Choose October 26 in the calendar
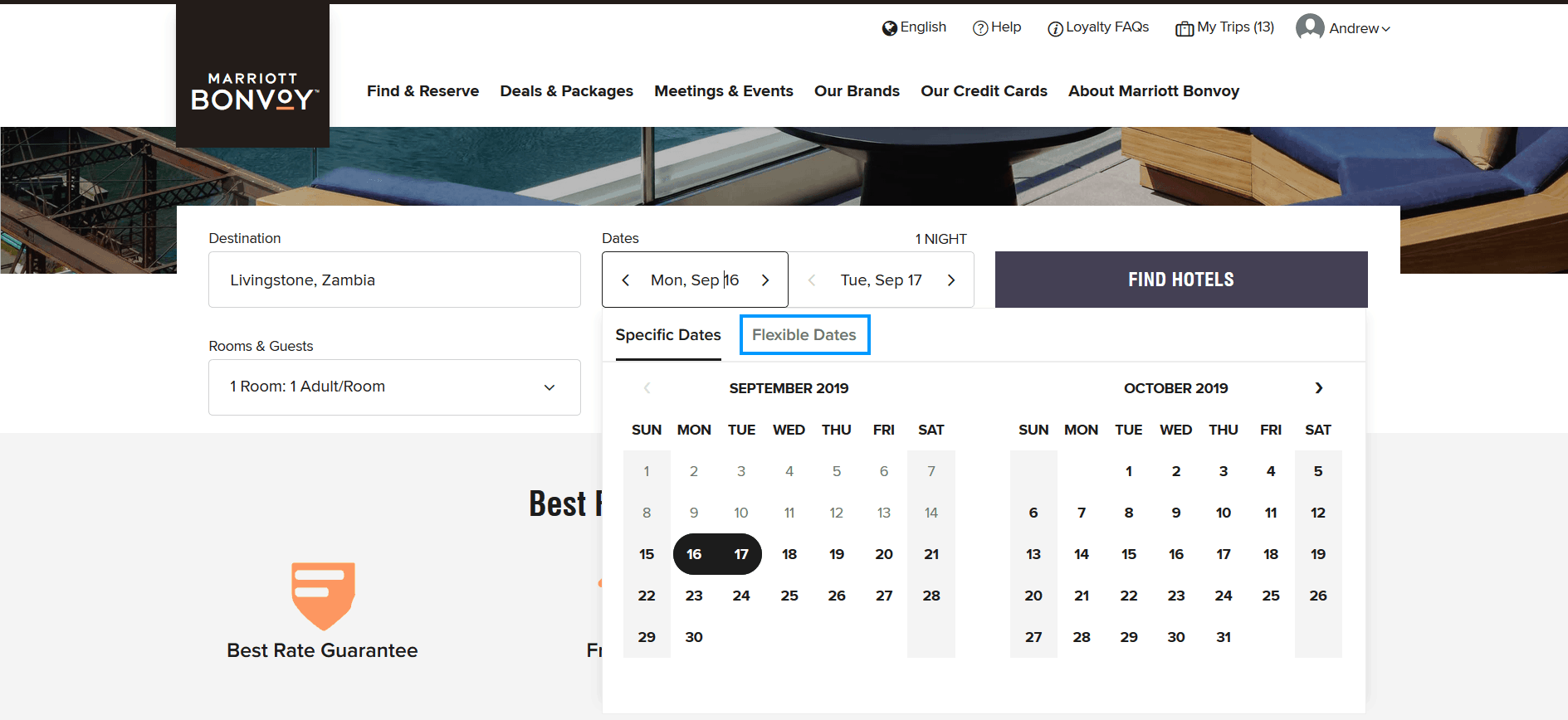This screenshot has width=1568, height=720. pyautogui.click(x=1318, y=596)
